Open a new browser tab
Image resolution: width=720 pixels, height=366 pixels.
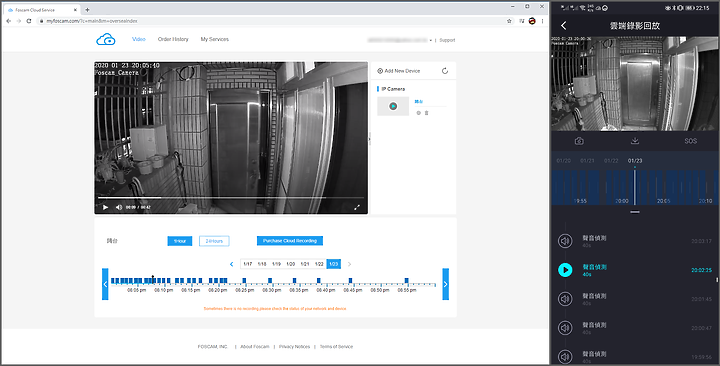[x=87, y=10]
